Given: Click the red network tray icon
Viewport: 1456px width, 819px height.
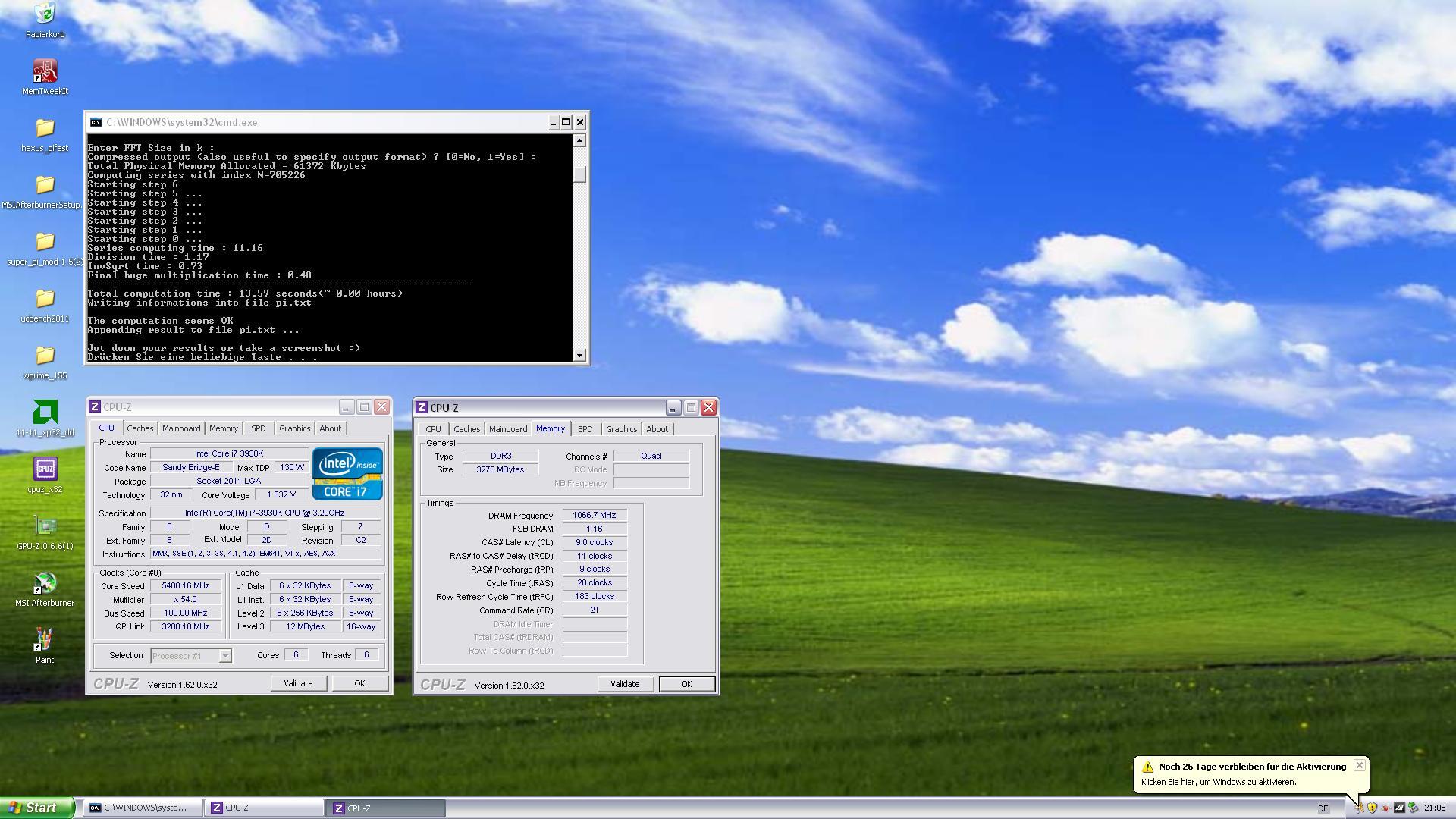Looking at the screenshot, I should (1385, 808).
